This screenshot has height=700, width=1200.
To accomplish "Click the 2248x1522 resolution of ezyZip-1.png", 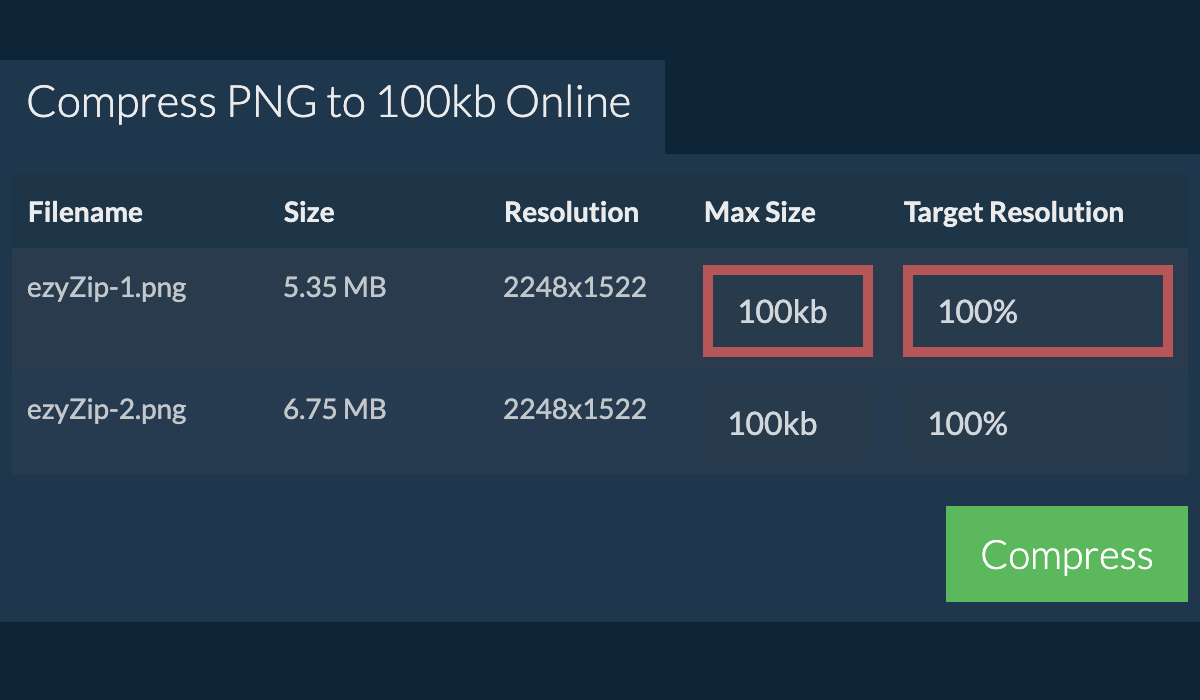I will [575, 286].
